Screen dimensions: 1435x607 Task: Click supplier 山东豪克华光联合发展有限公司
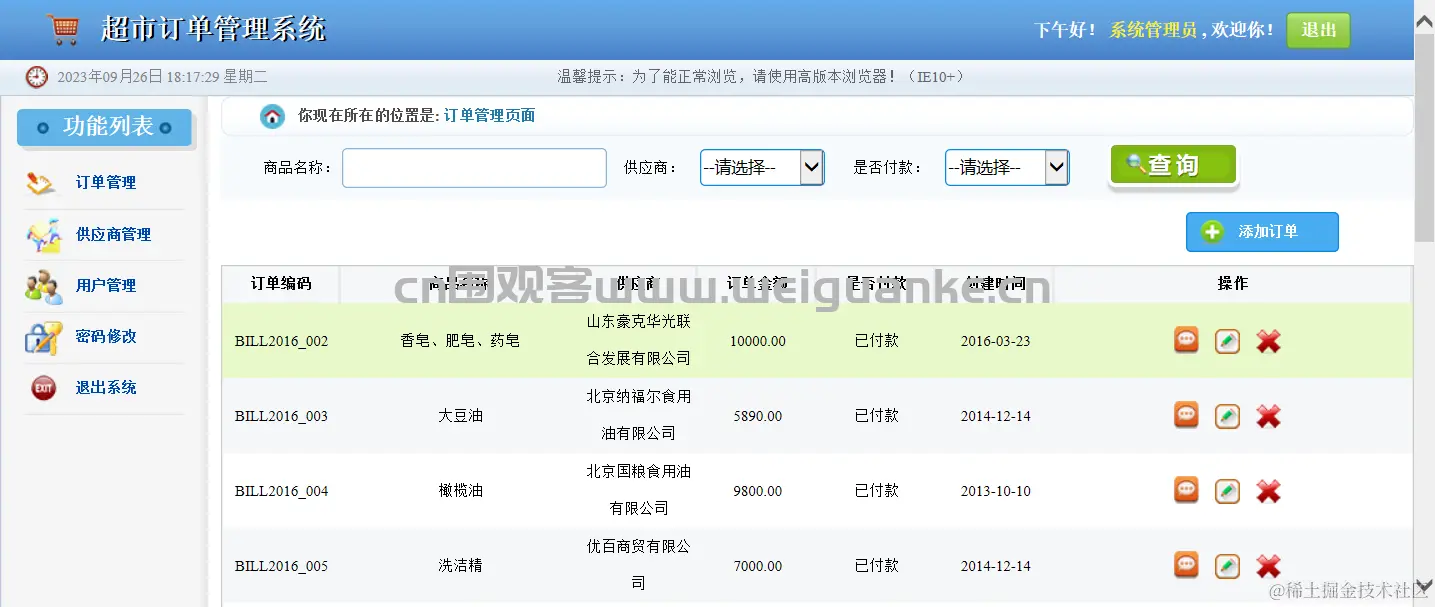(x=639, y=340)
